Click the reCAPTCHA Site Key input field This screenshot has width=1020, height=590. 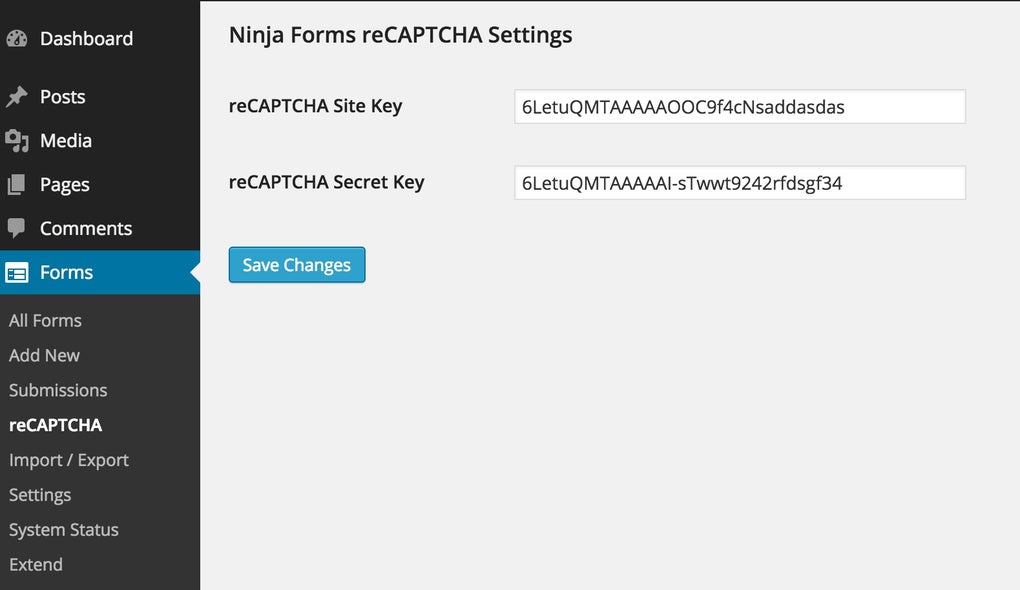(739, 106)
